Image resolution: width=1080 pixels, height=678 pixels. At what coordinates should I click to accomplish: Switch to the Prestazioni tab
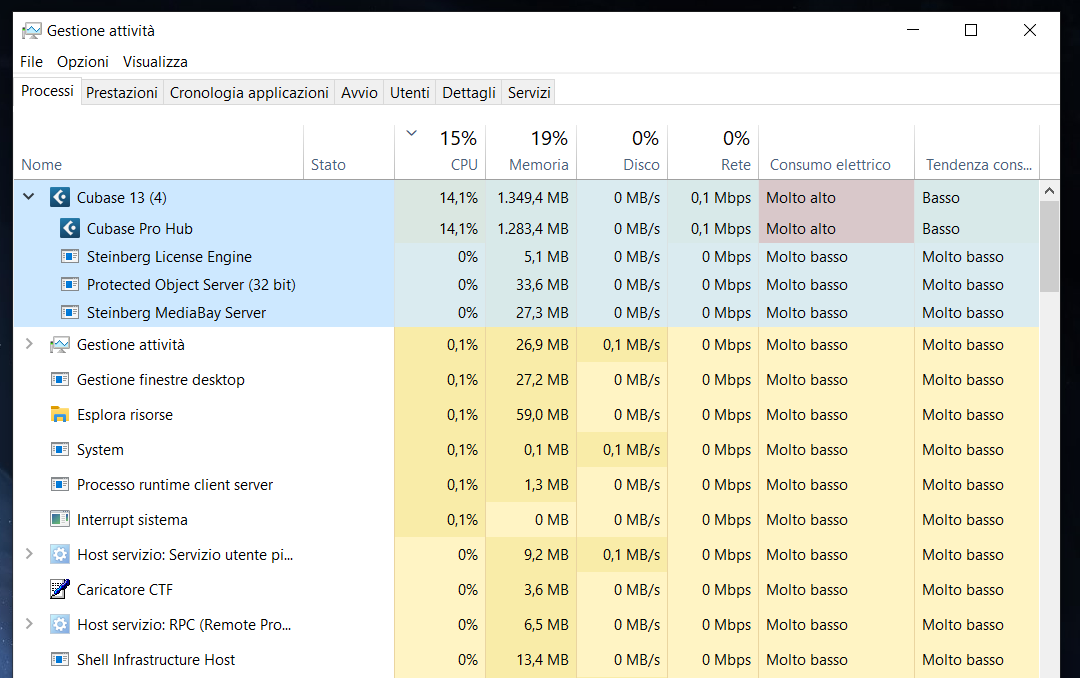click(x=122, y=93)
